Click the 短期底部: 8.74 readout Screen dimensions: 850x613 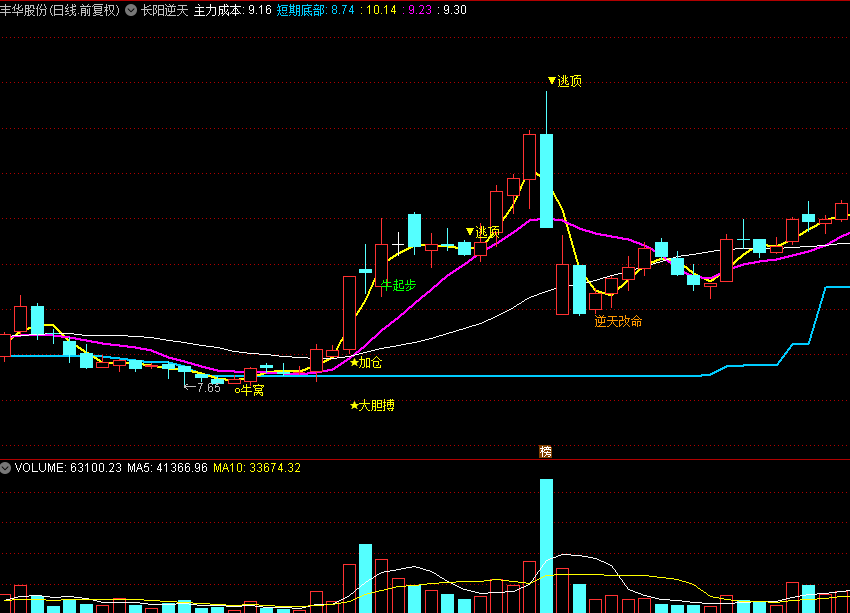[315, 10]
